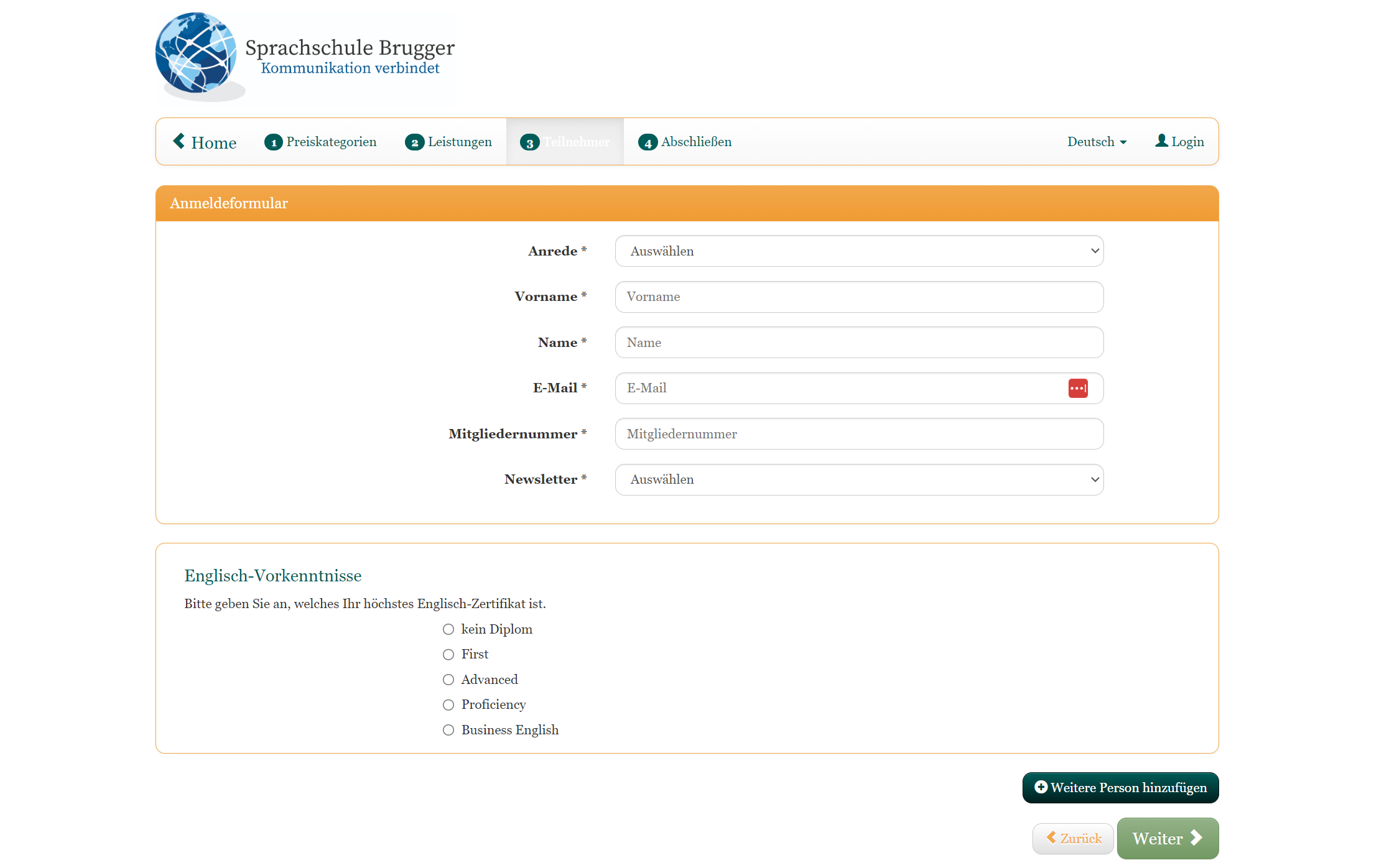Click the step 1 number badge

pyautogui.click(x=273, y=142)
